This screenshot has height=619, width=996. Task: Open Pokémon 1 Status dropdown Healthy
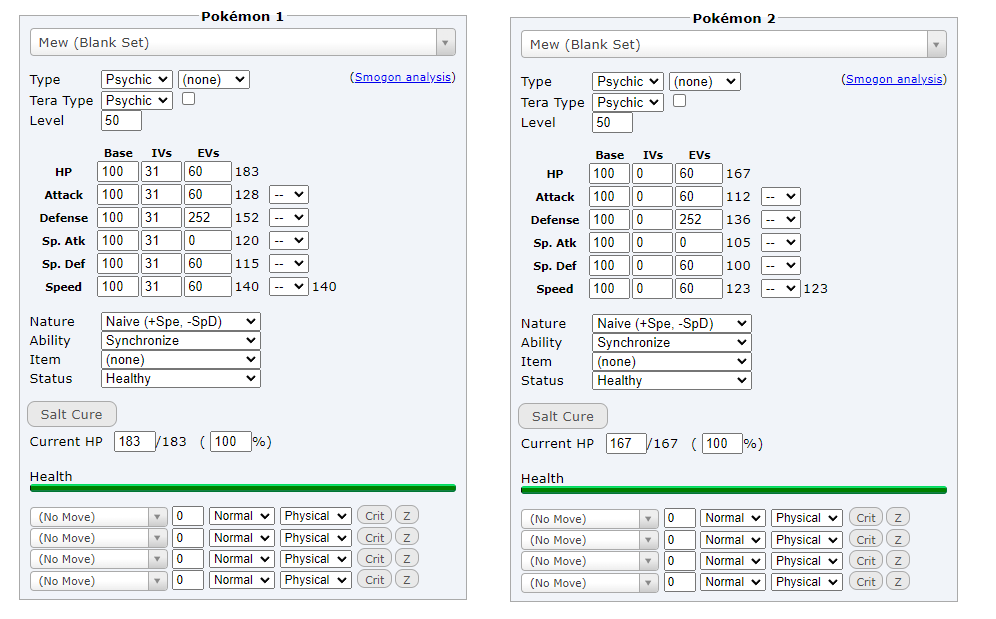(181, 379)
